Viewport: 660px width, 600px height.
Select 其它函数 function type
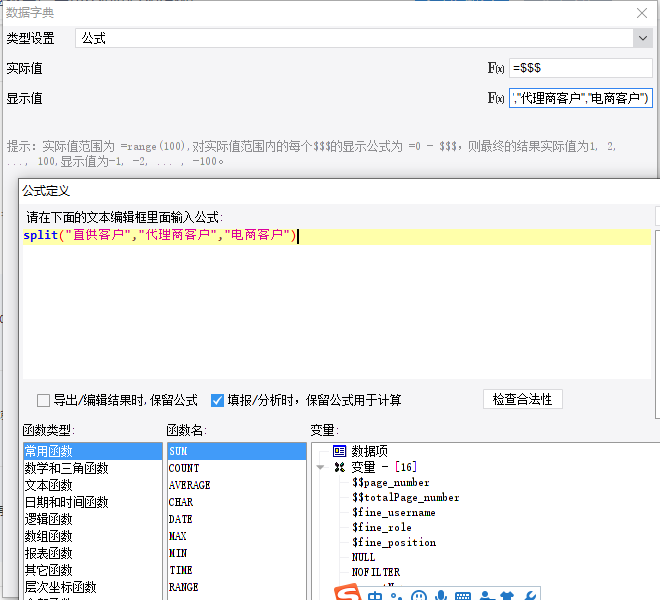(93, 570)
